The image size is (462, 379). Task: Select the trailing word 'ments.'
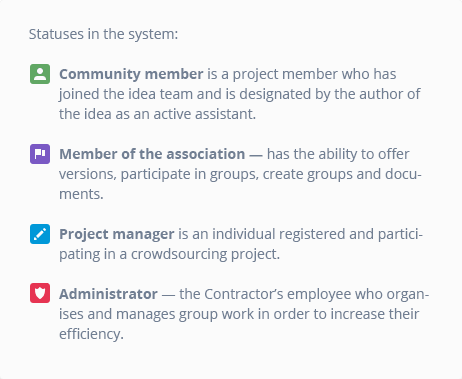click(81, 194)
